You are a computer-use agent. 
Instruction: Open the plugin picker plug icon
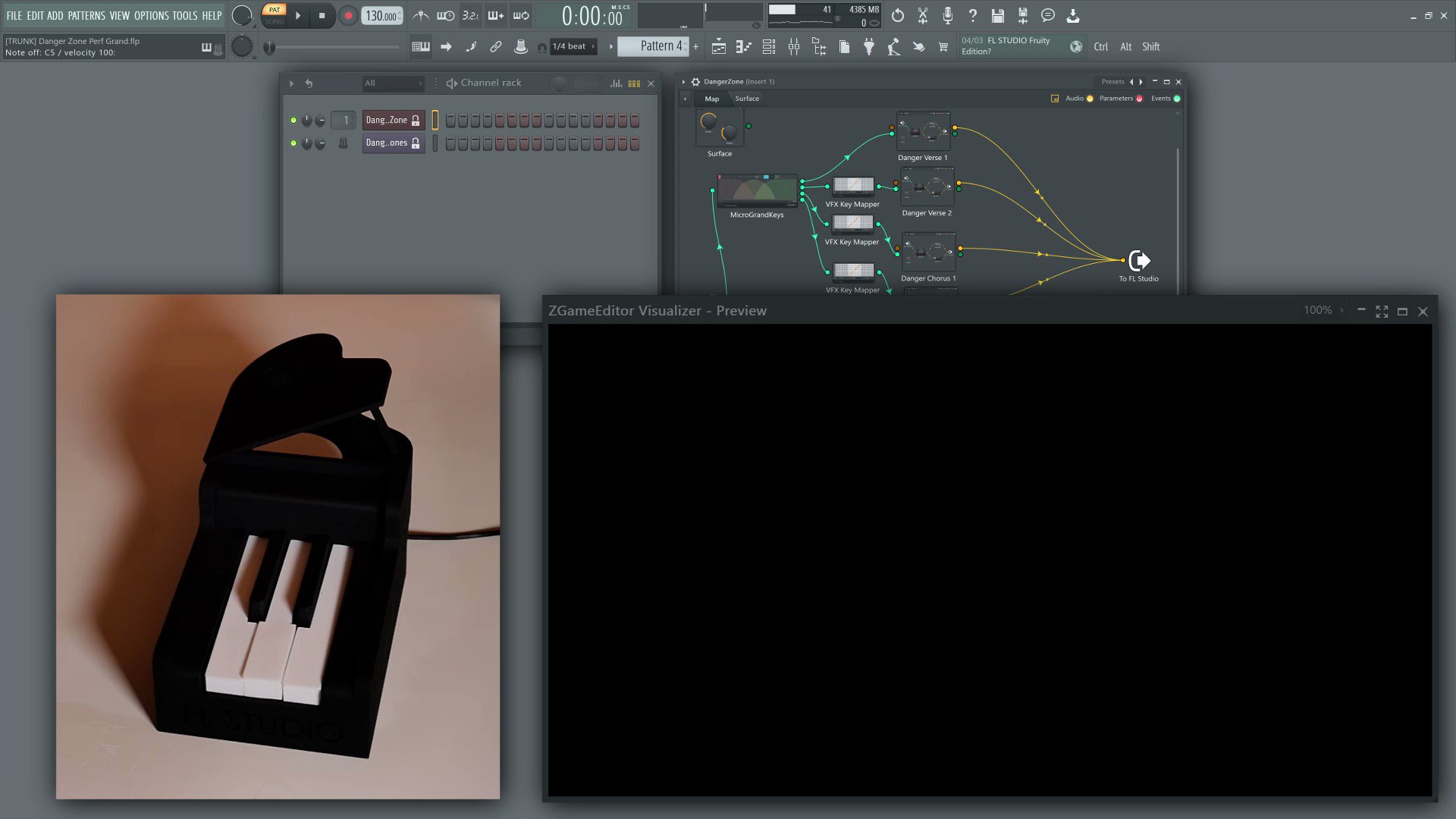point(869,47)
